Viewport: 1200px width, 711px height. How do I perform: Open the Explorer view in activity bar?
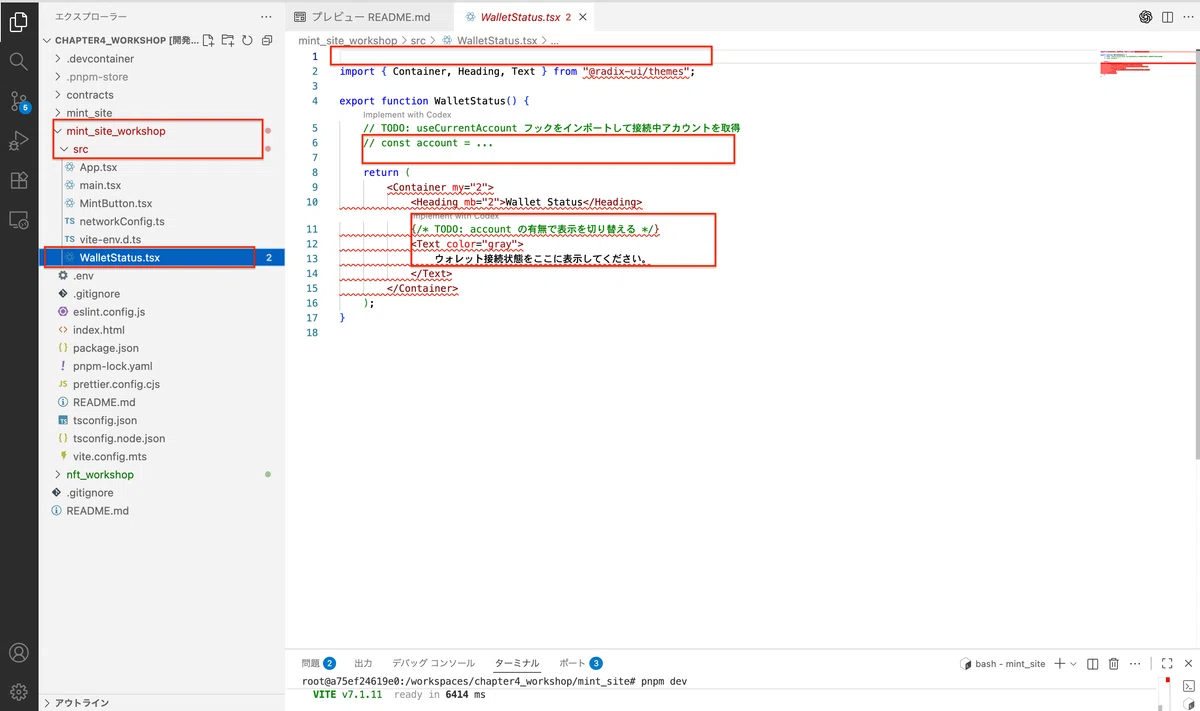[18, 20]
